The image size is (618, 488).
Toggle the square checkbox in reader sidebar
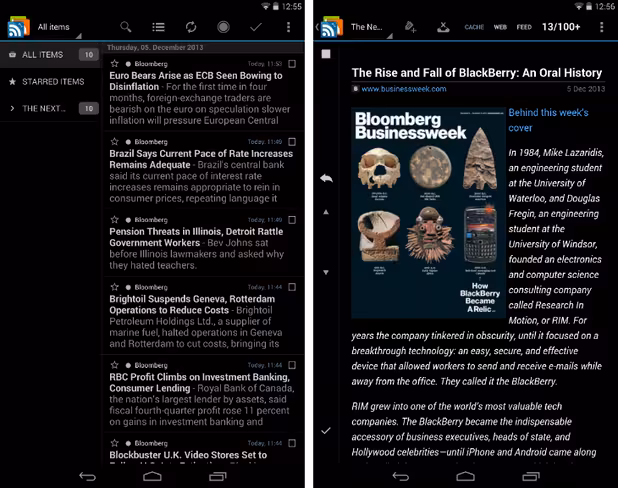(x=326, y=54)
